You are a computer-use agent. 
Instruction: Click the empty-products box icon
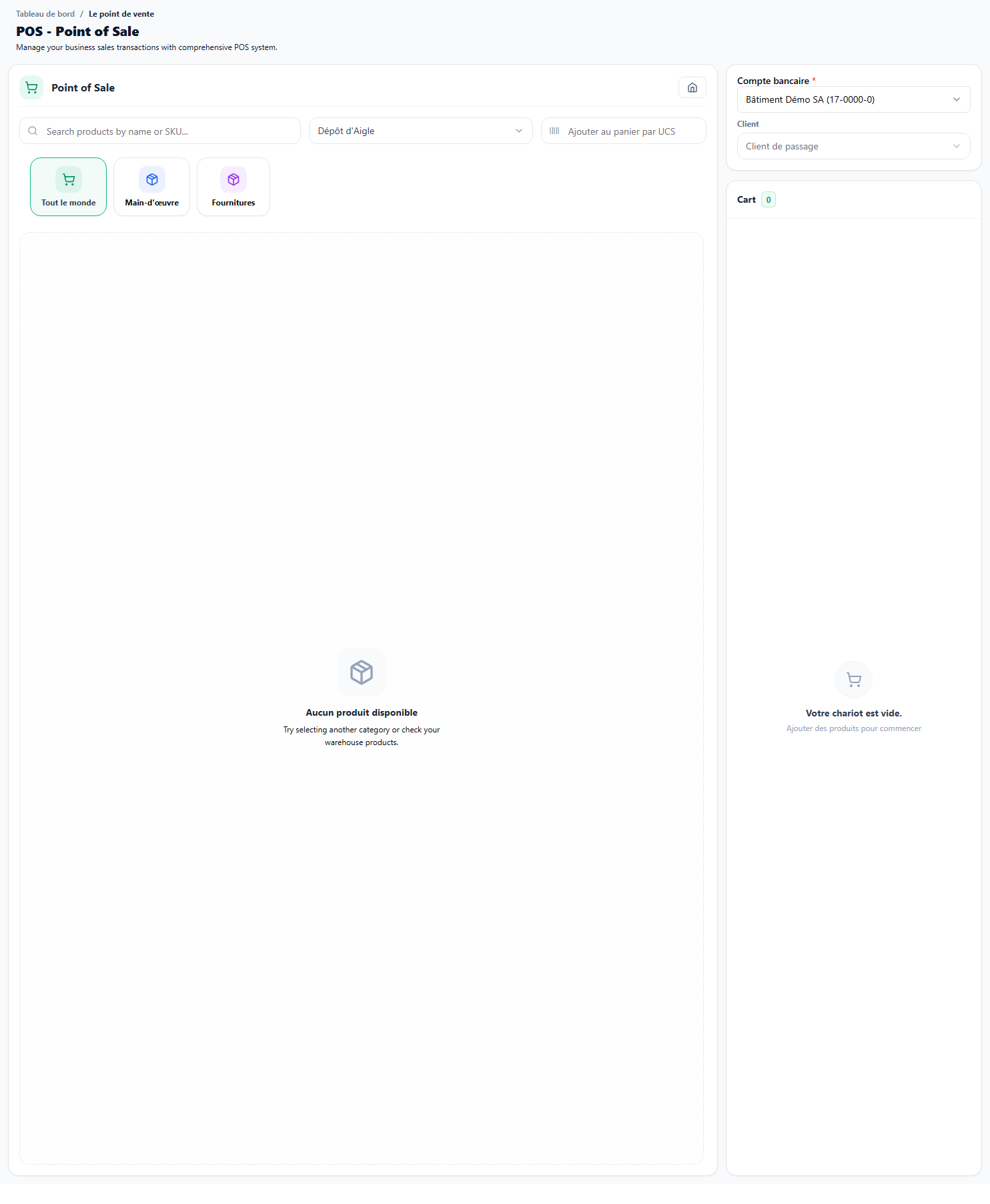[x=362, y=672]
